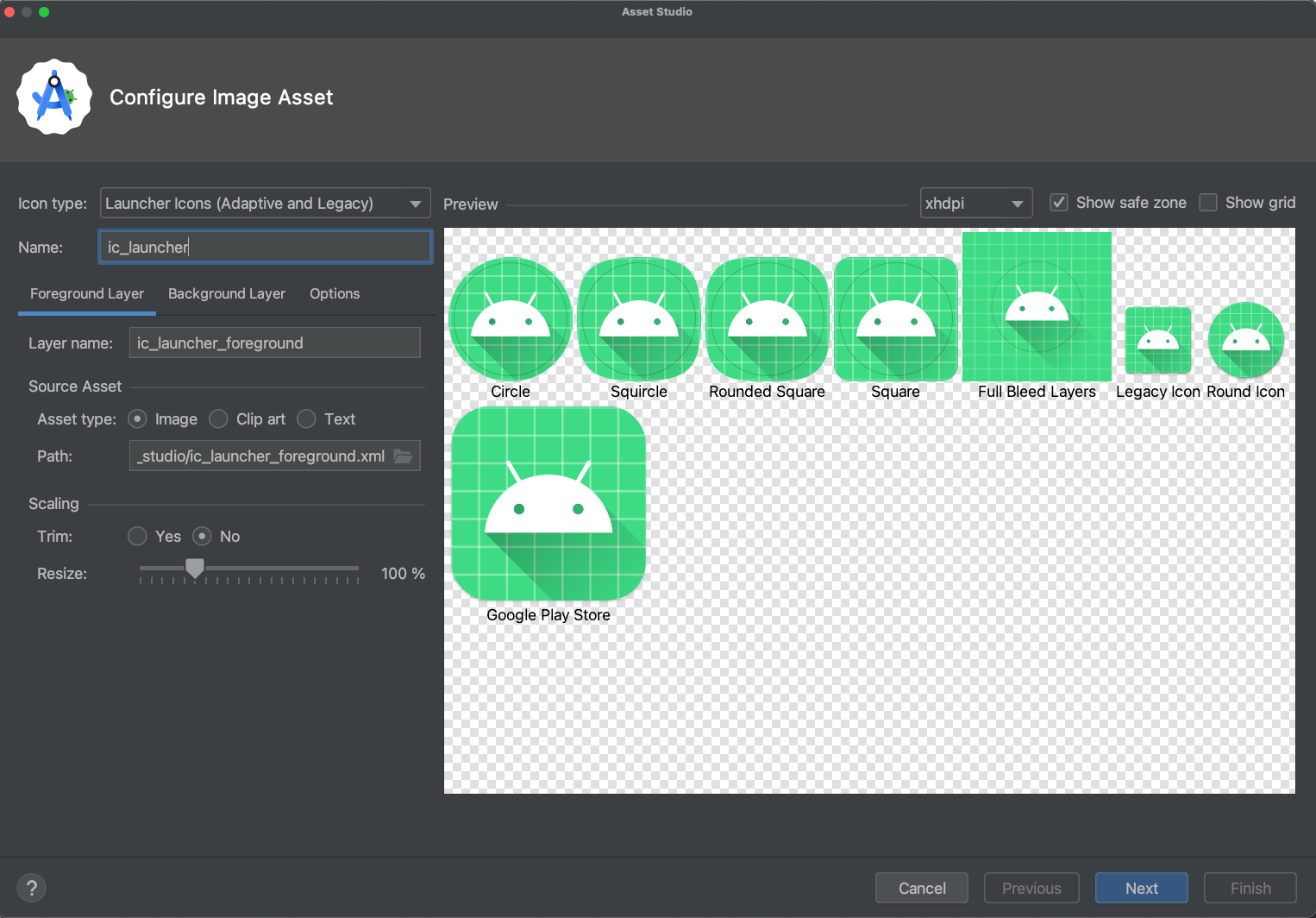Switch to the Background Layer tab
The image size is (1316, 918).
(x=227, y=294)
